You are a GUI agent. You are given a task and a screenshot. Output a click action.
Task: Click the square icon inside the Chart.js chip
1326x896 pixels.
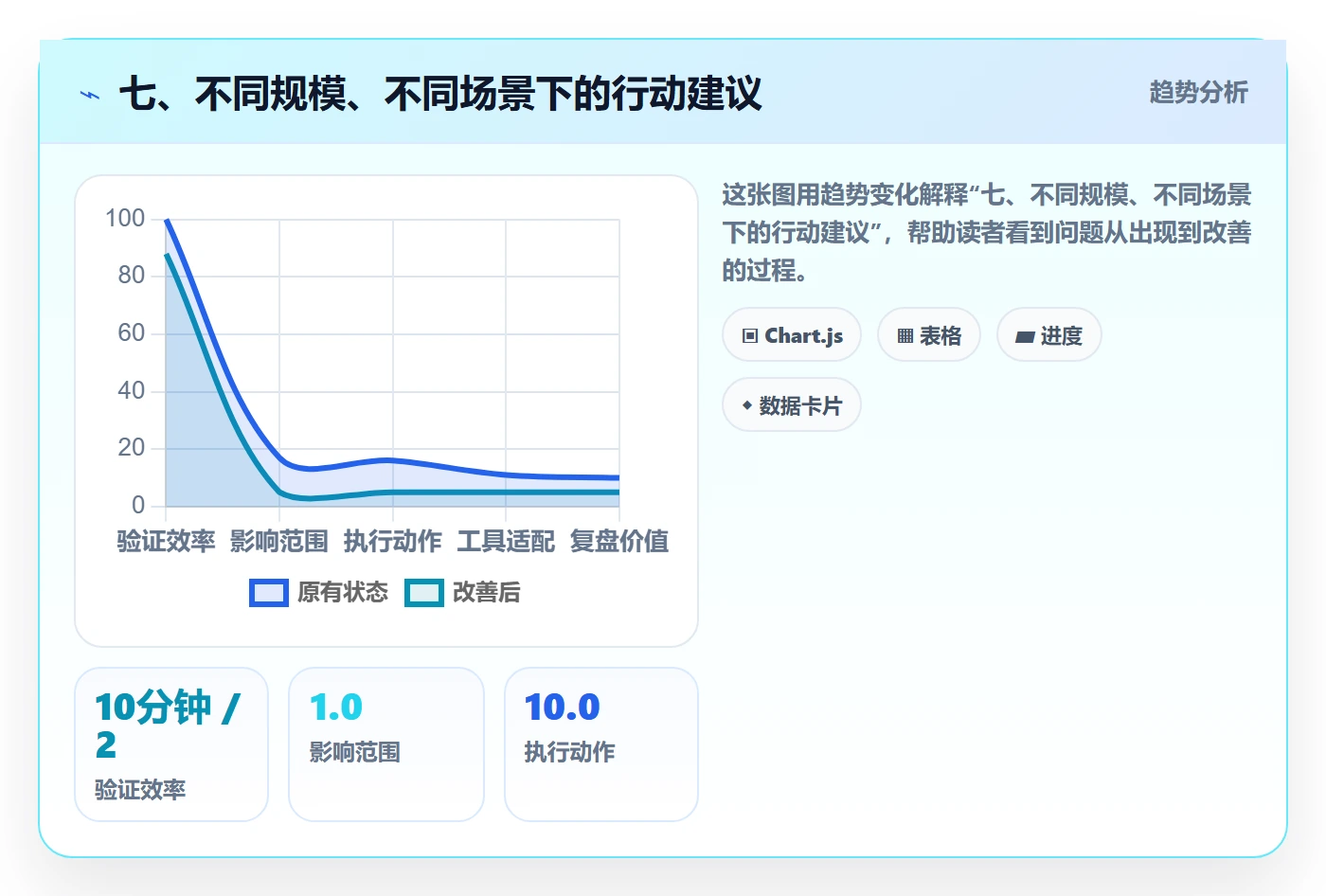pyautogui.click(x=750, y=336)
